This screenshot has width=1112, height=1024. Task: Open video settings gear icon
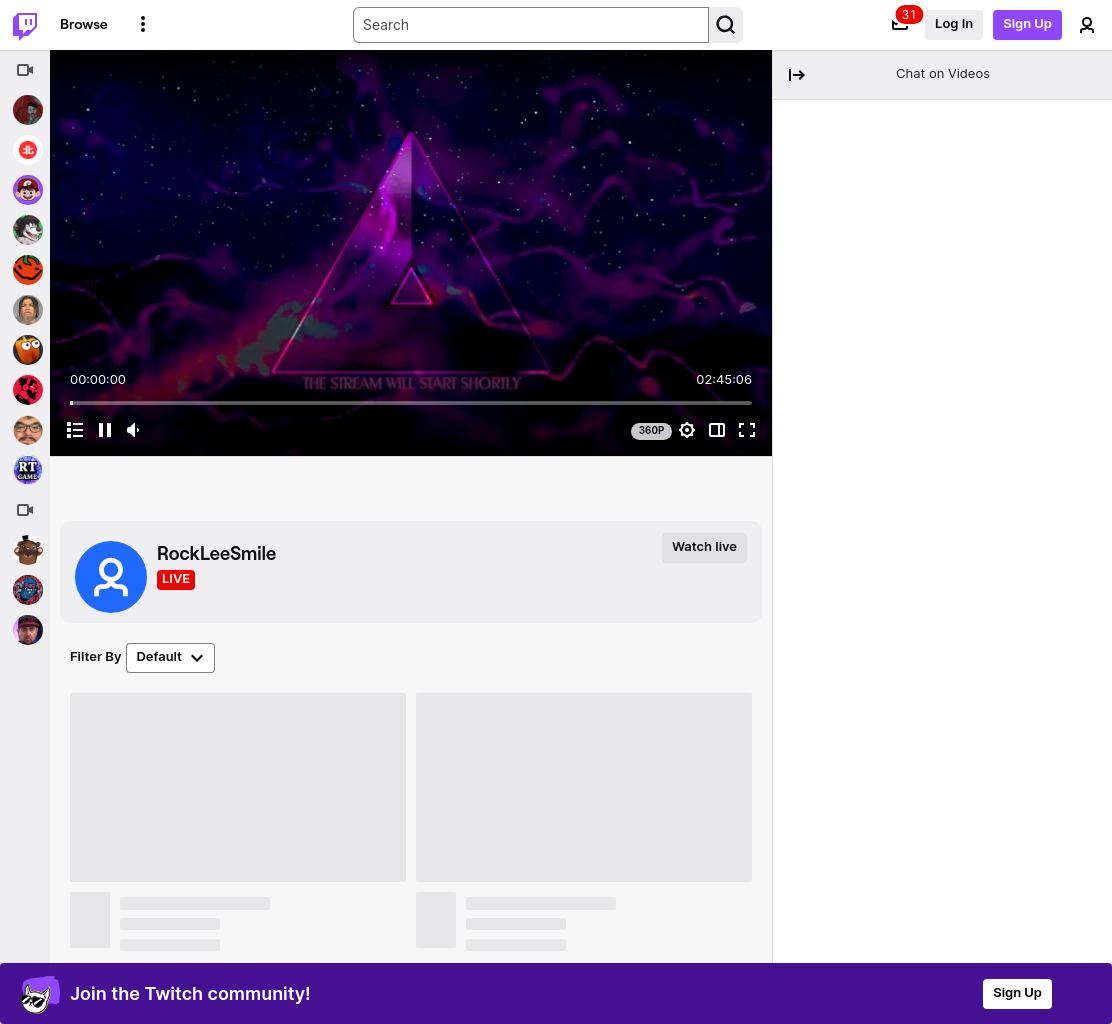686,430
